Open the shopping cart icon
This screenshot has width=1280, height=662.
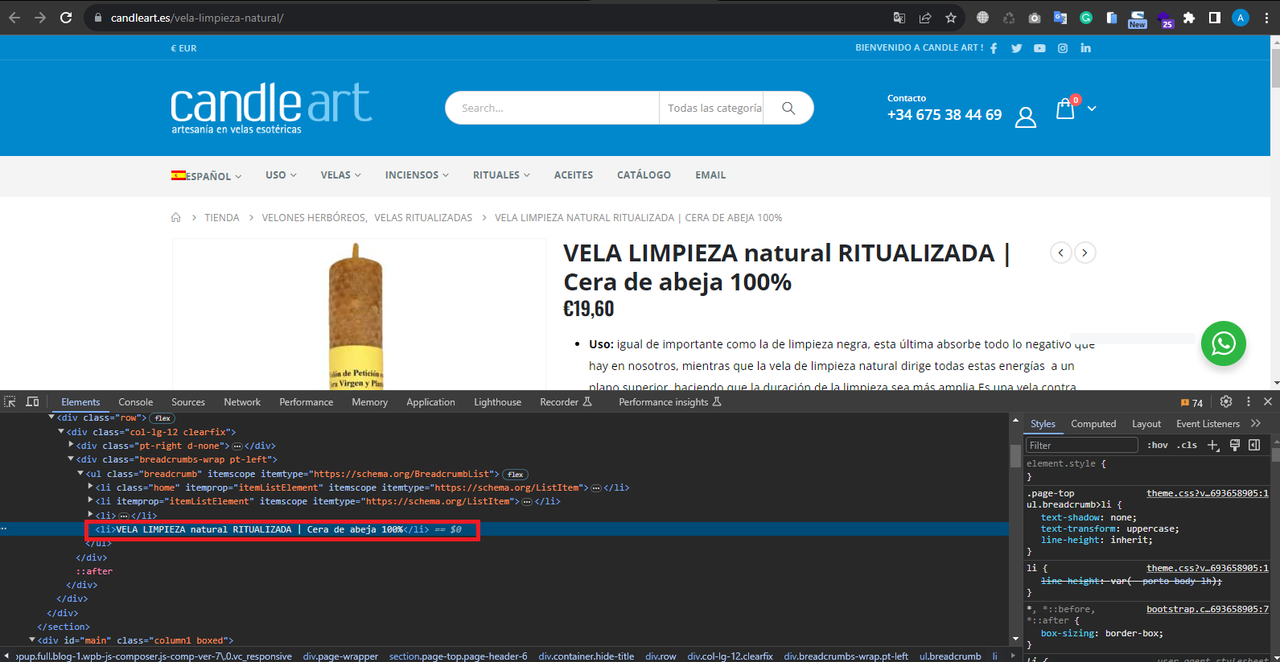click(1065, 109)
